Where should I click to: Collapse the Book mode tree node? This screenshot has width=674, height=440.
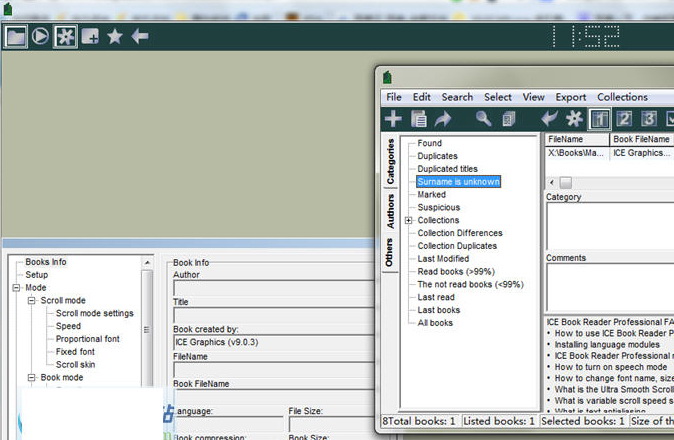click(x=31, y=378)
